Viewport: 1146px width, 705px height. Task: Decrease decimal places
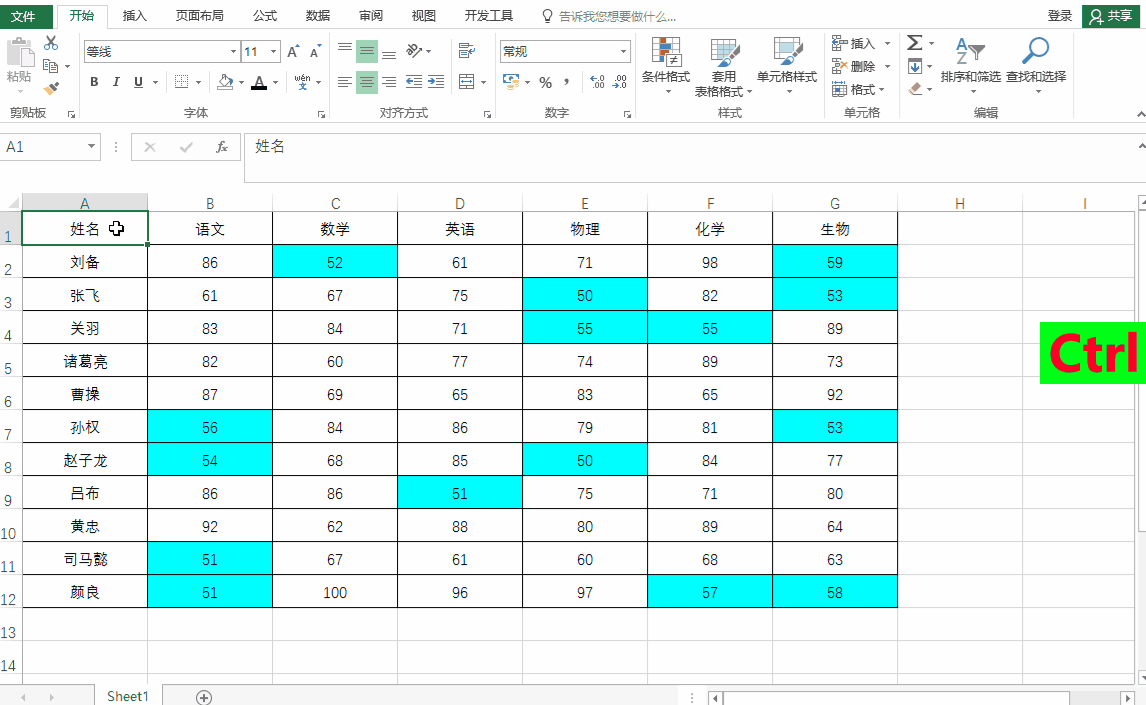tap(620, 82)
